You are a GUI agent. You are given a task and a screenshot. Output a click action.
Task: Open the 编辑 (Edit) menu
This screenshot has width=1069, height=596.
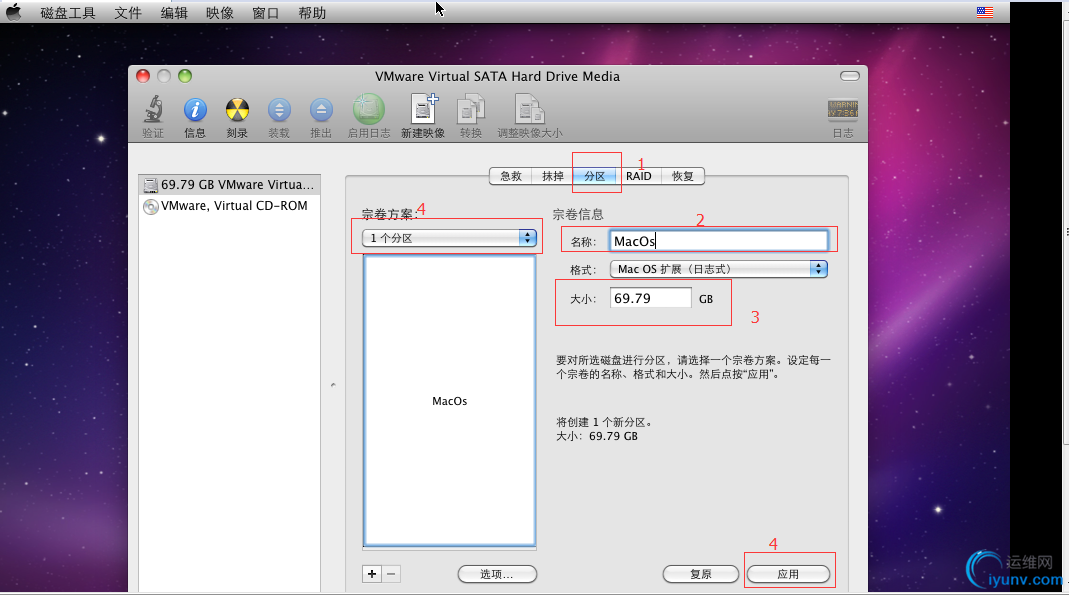click(174, 13)
